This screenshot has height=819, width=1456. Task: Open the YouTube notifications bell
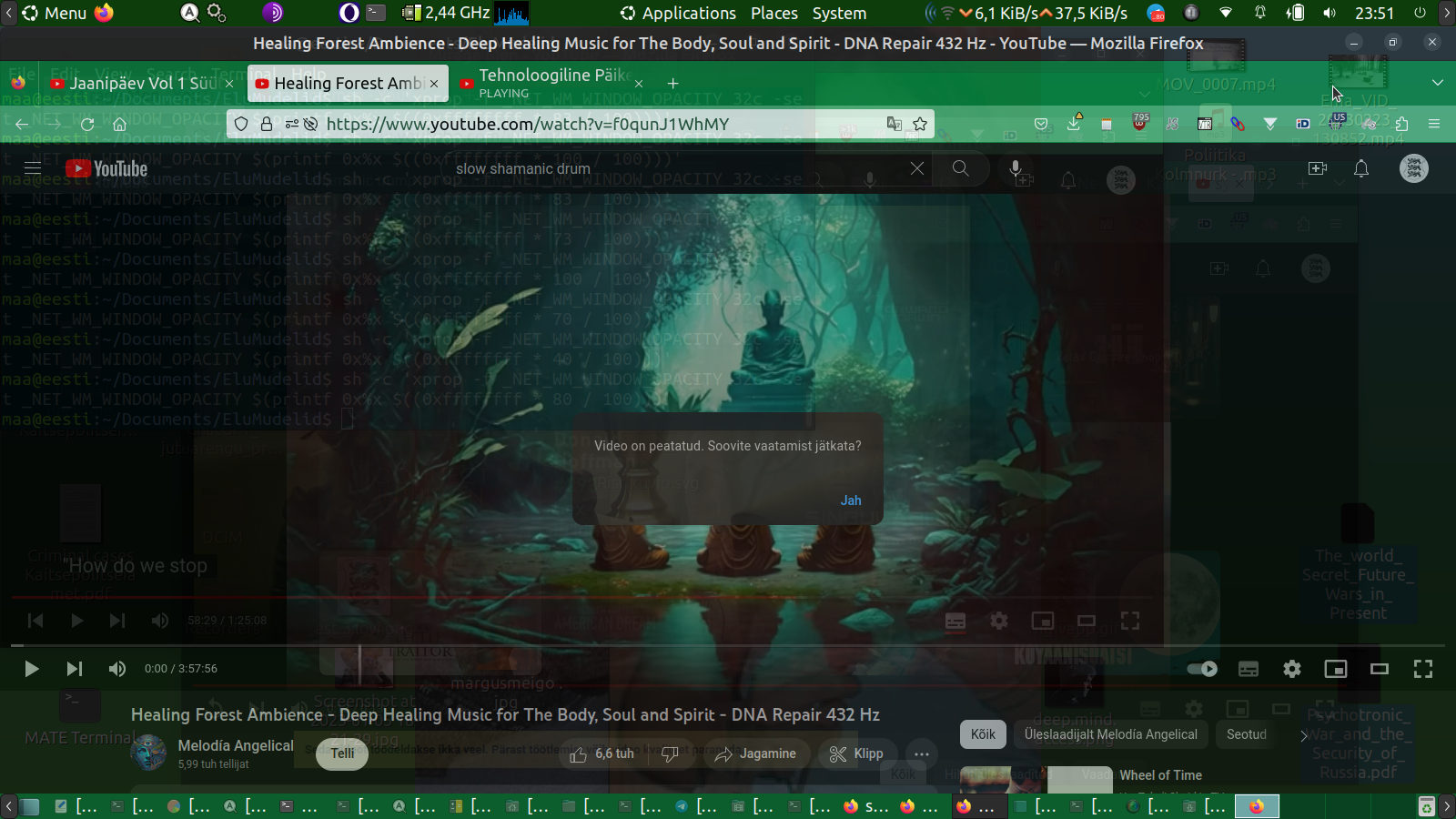click(1361, 168)
